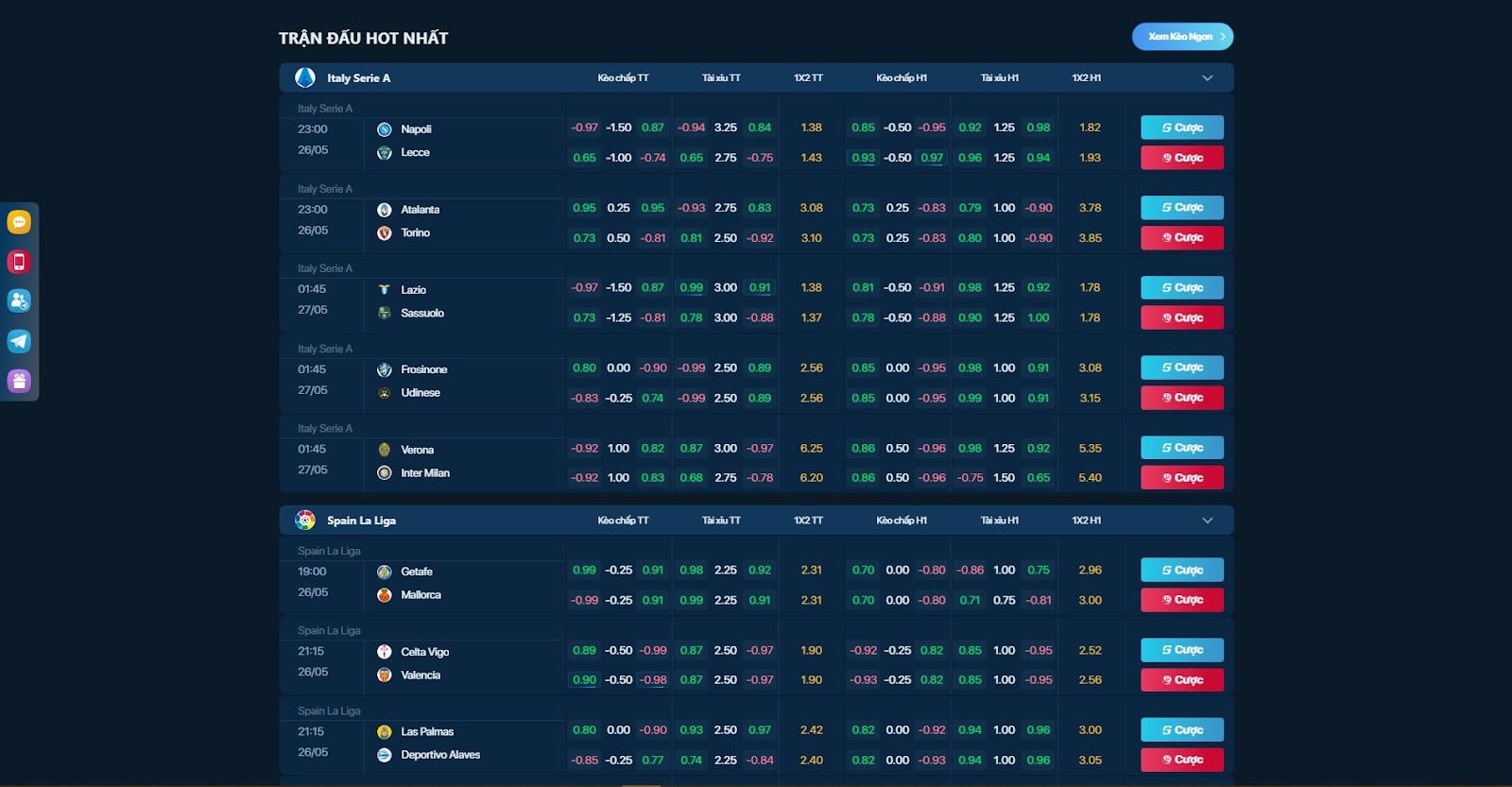Open the purple gift box sidebar icon
Screen dimensions: 1512x787
click(x=19, y=381)
